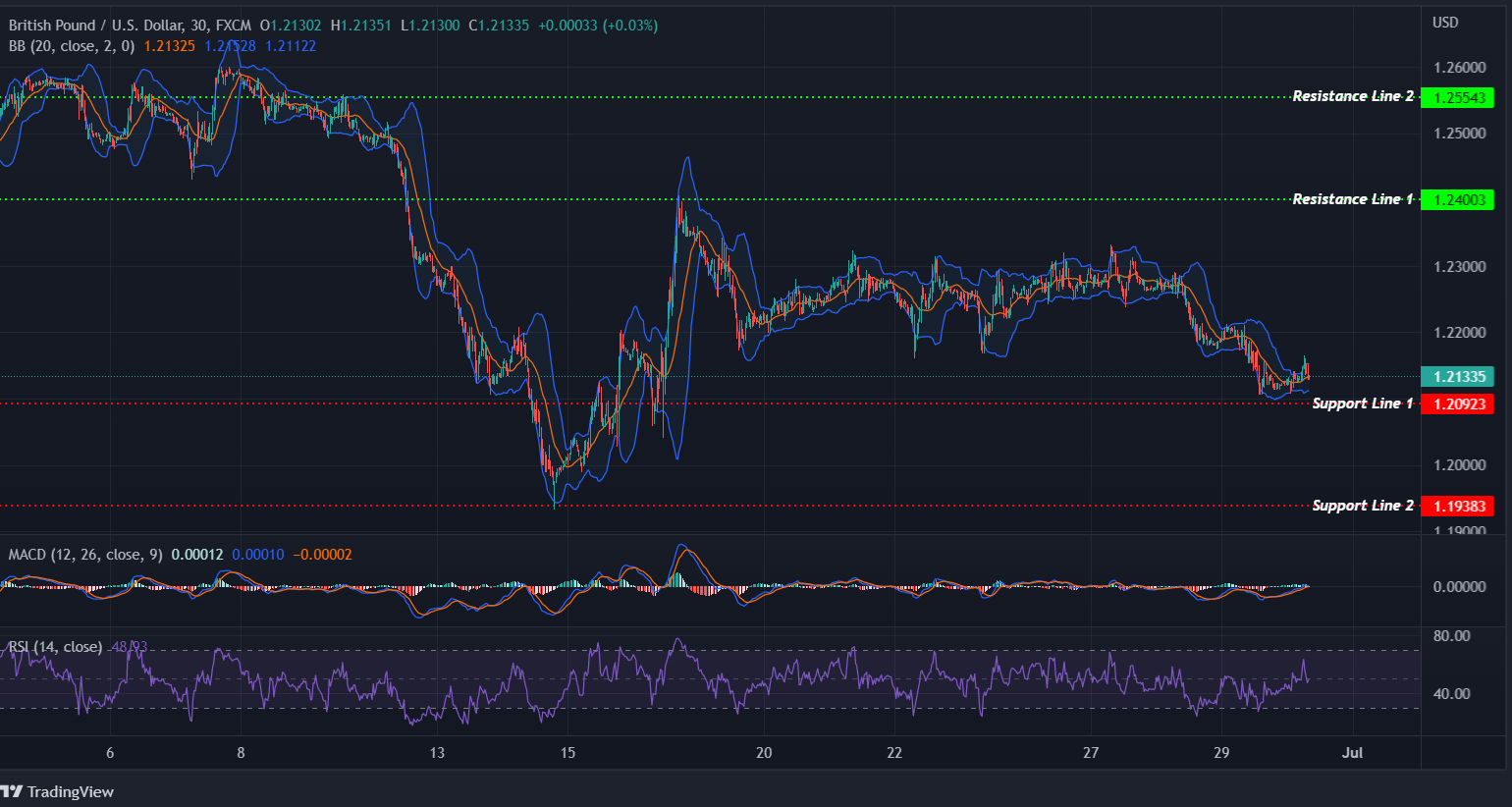The image size is (1512, 807).
Task: Click the Resistance Line 1 text label
Action: coord(1352,198)
